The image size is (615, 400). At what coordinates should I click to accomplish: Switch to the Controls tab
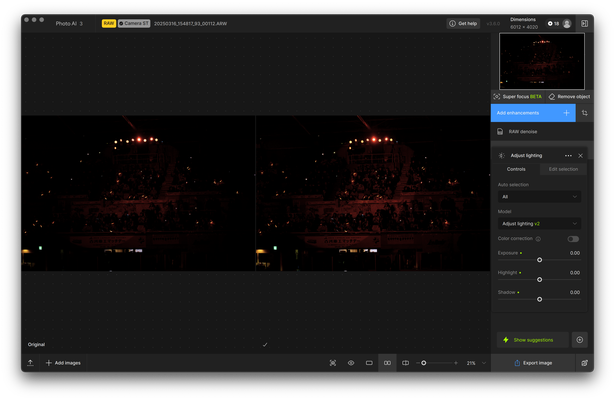(x=516, y=169)
